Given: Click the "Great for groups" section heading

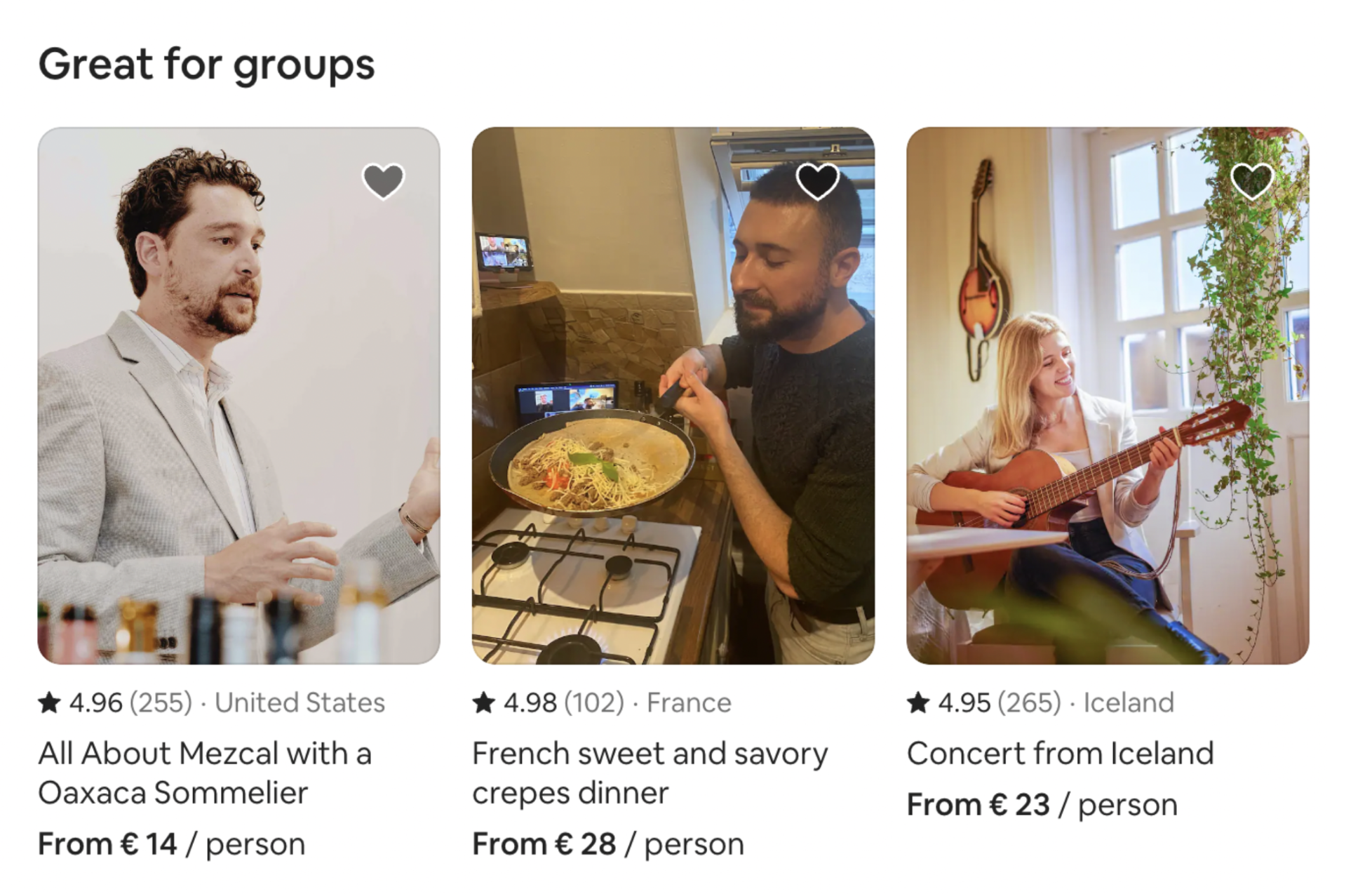Looking at the screenshot, I should pyautogui.click(x=206, y=65).
